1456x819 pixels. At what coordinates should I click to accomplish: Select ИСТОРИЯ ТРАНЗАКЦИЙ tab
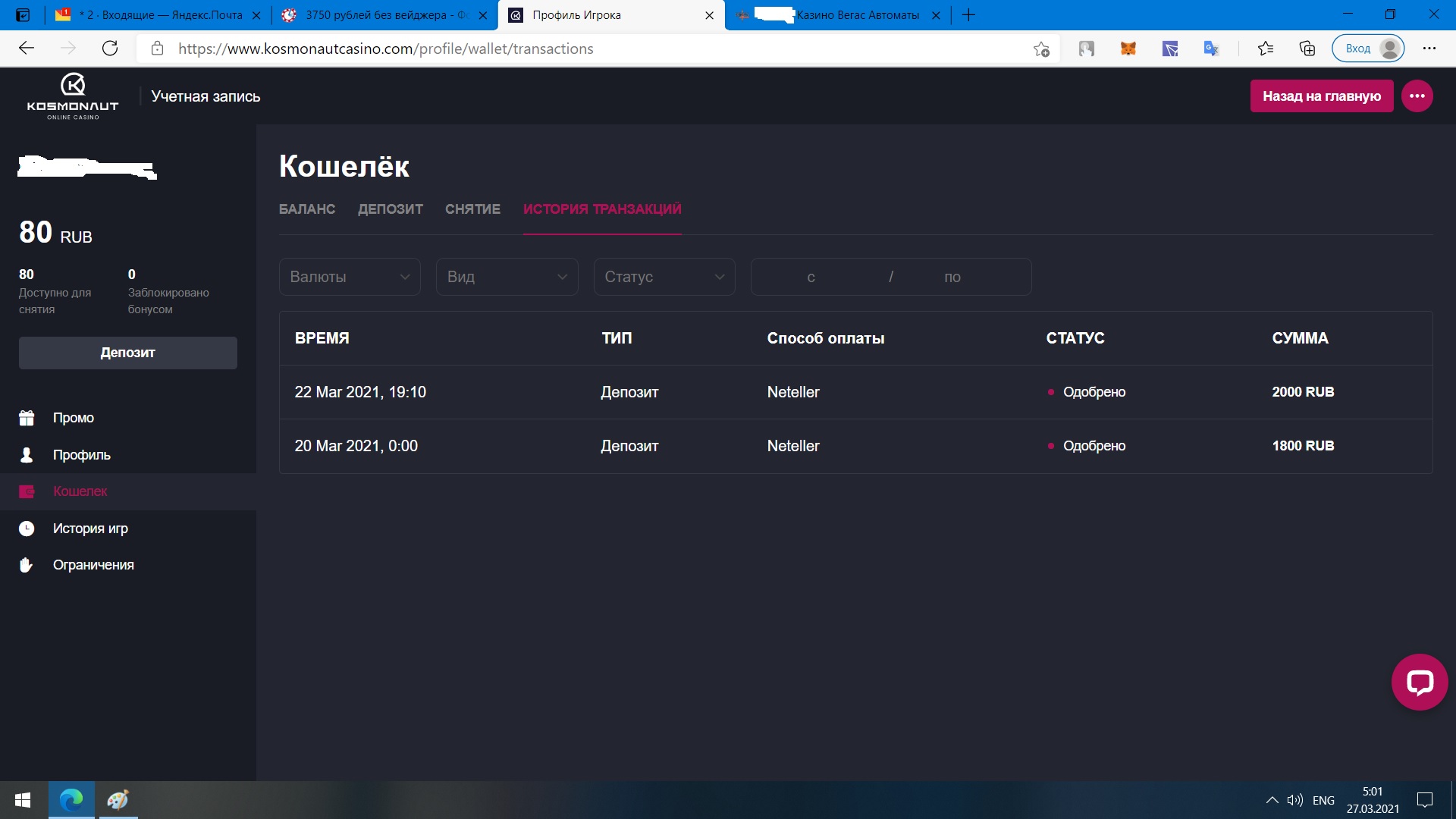(x=602, y=209)
